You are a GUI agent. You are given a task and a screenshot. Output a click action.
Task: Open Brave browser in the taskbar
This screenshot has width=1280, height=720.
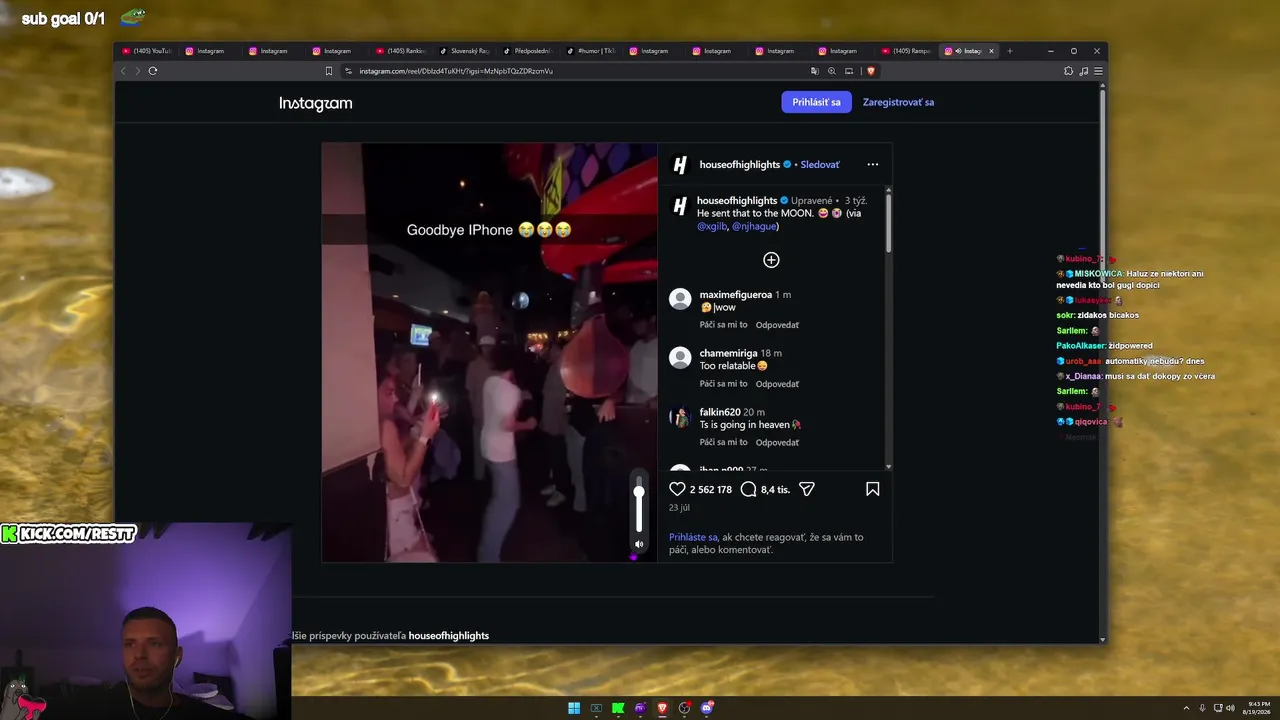click(x=662, y=708)
